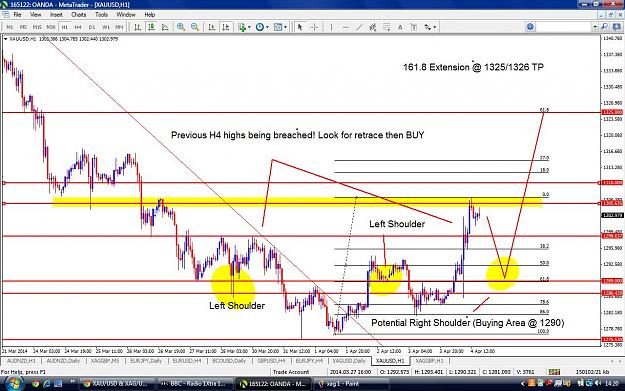The image size is (625, 391).
Task: Open the Help menu
Action: [149, 15]
